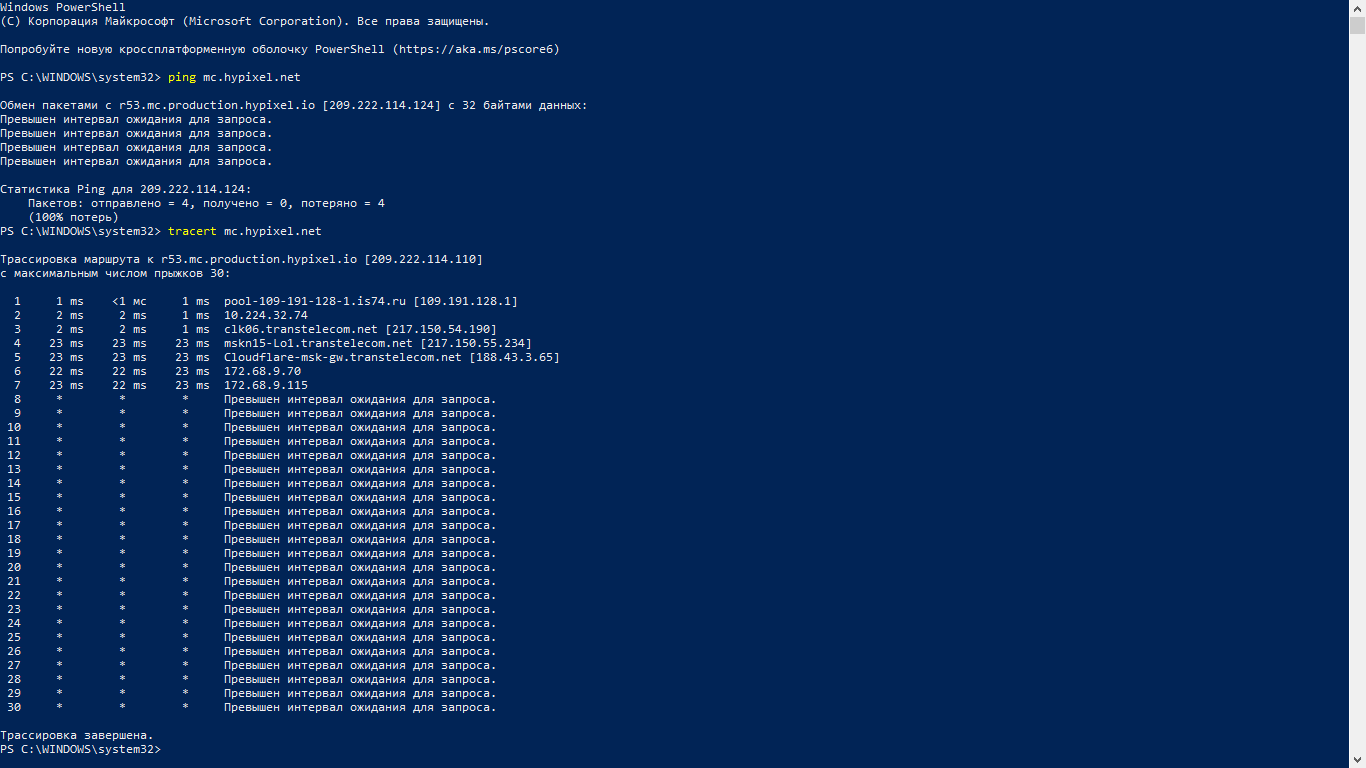This screenshot has height=768, width=1366.
Task: Click hop 2 address 10.224.32.74
Action: click(x=266, y=315)
